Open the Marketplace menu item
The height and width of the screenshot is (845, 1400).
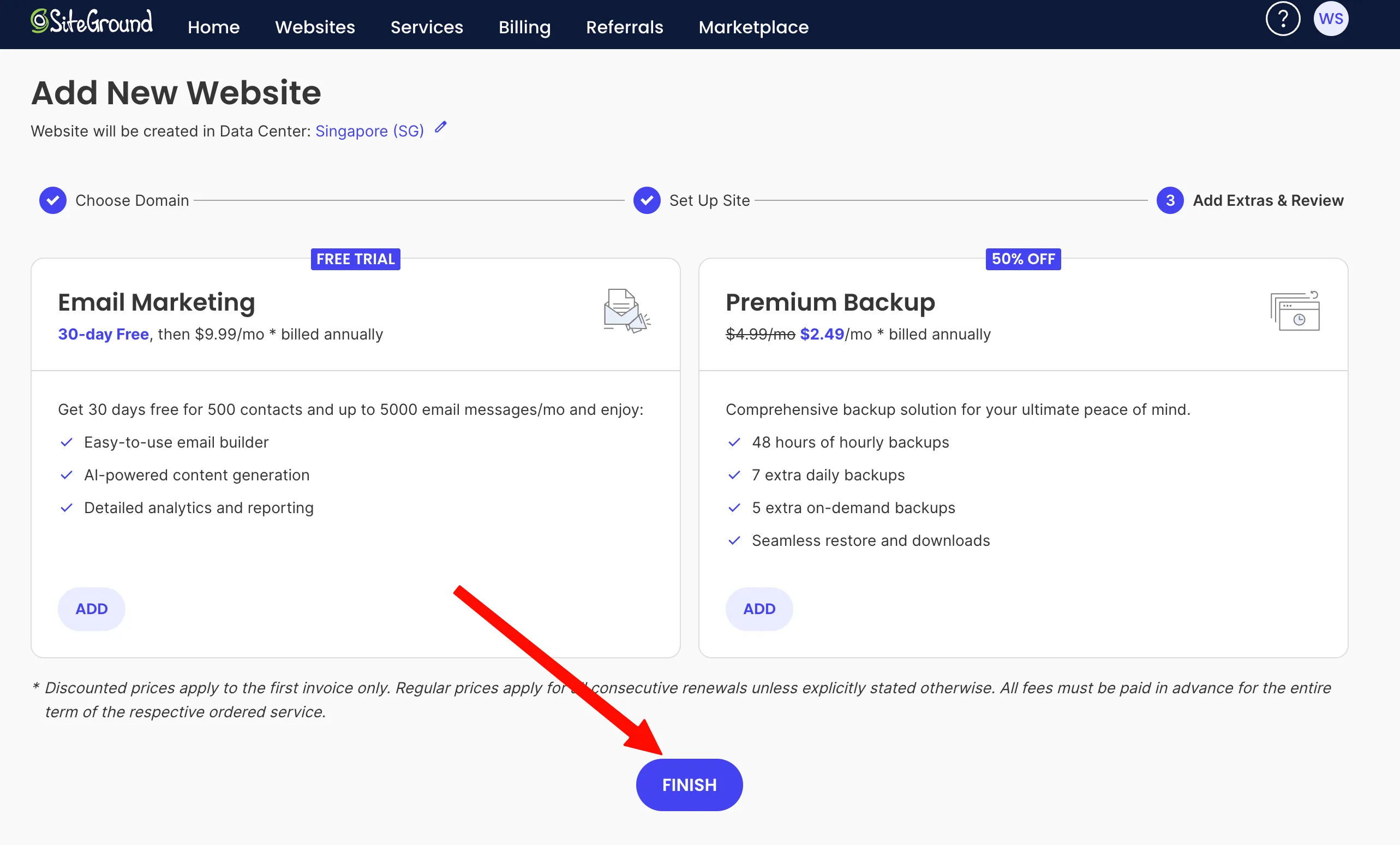click(753, 27)
